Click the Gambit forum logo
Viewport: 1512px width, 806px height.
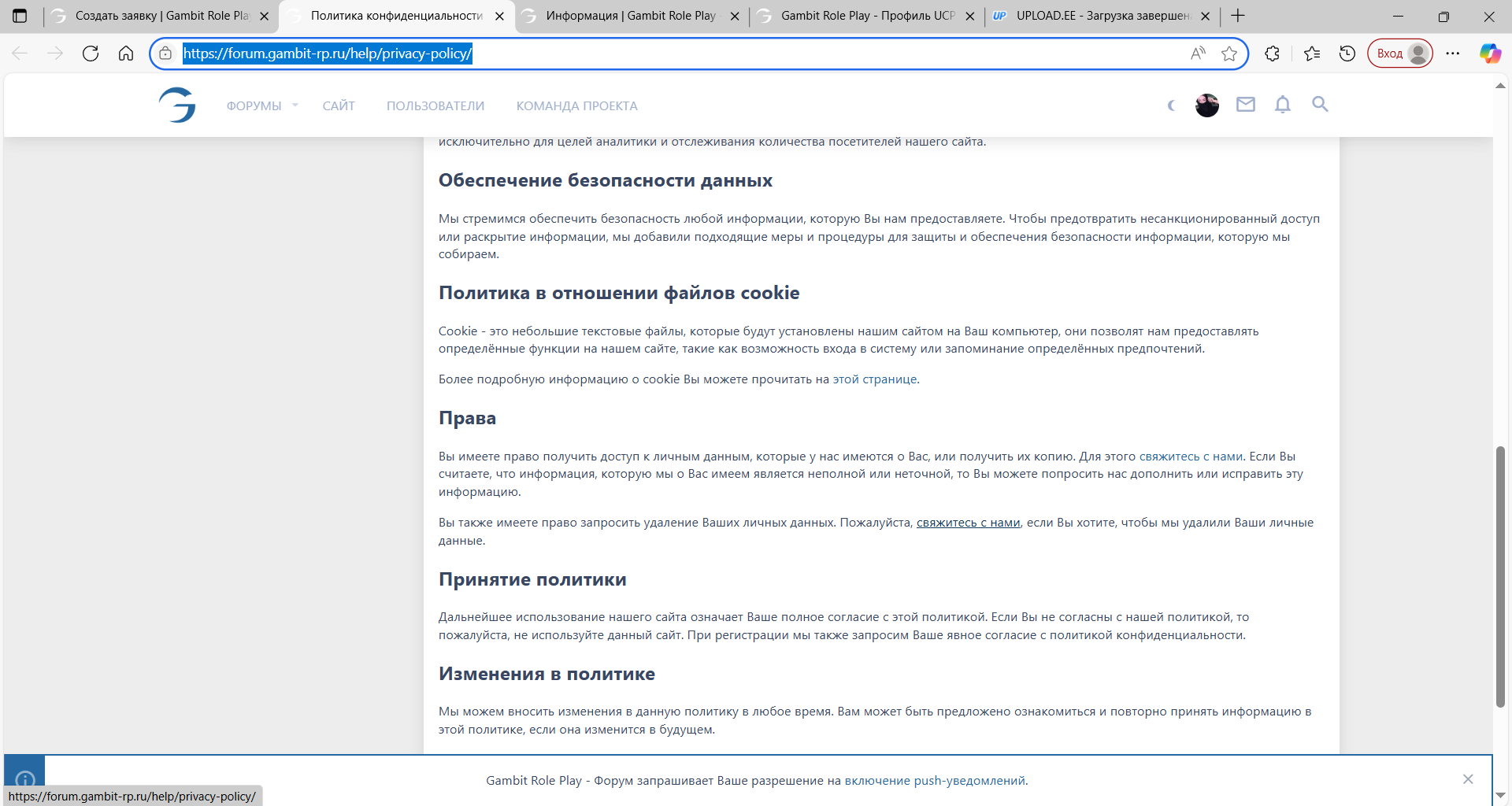178,105
